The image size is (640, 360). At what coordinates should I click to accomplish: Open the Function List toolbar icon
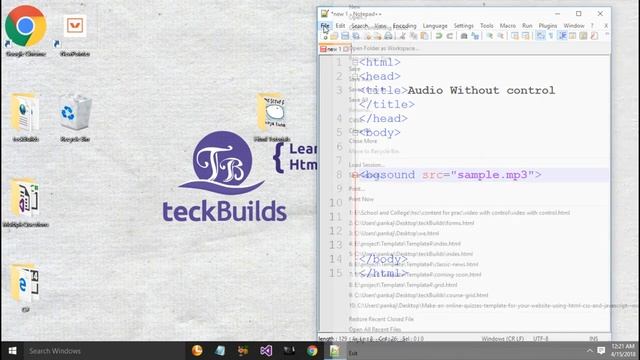[x=594, y=36]
